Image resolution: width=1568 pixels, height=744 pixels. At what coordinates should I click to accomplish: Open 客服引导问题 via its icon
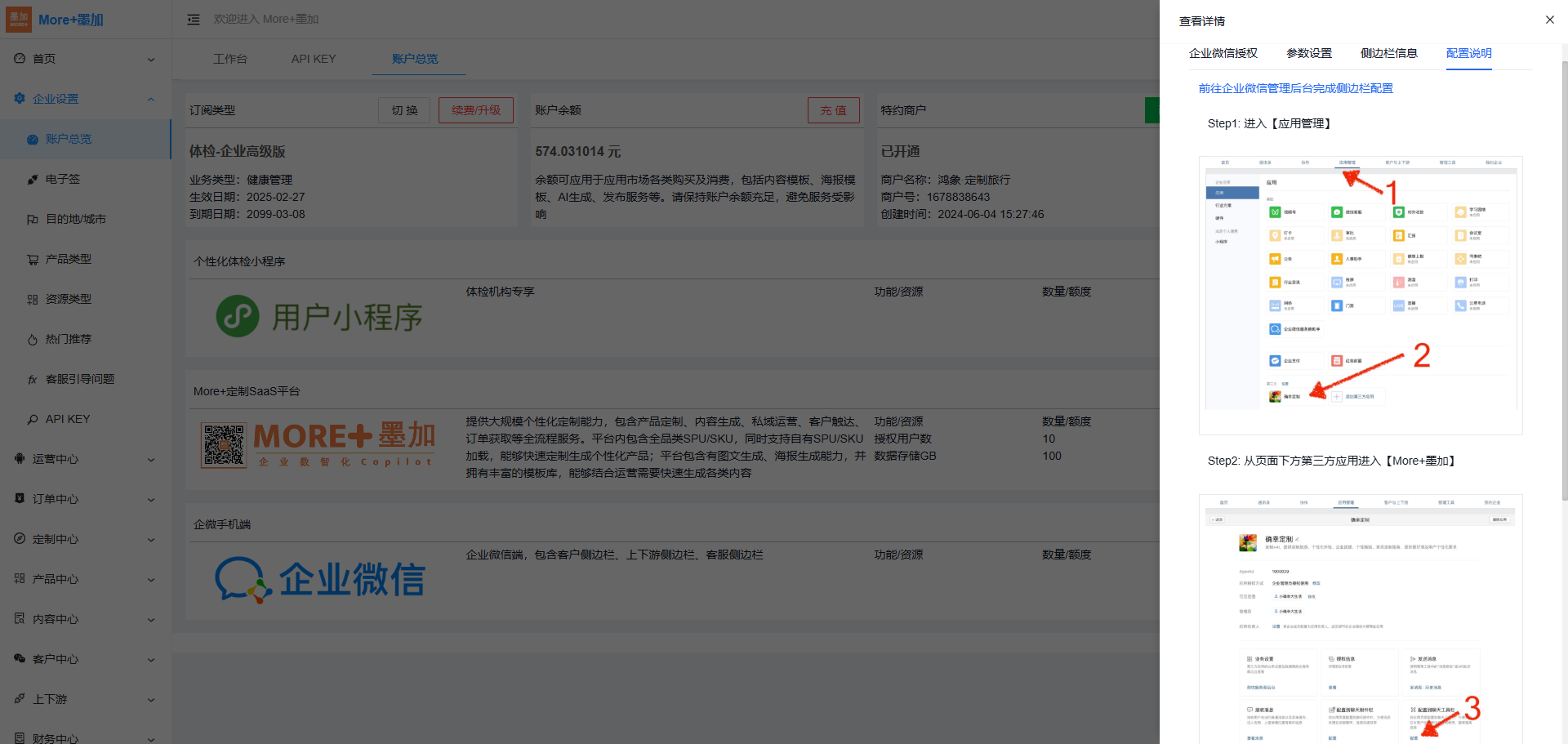coord(33,380)
